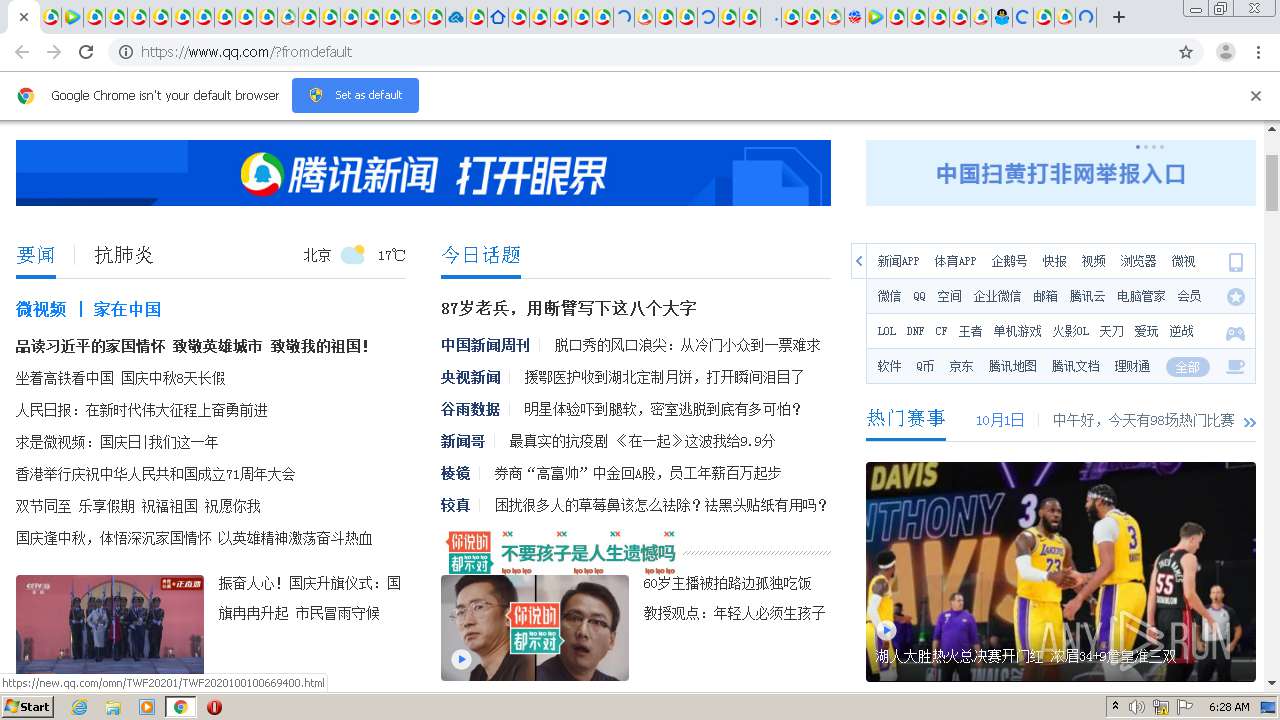This screenshot has height=720, width=1280.
Task: Reload the current page
Action: pos(86,52)
